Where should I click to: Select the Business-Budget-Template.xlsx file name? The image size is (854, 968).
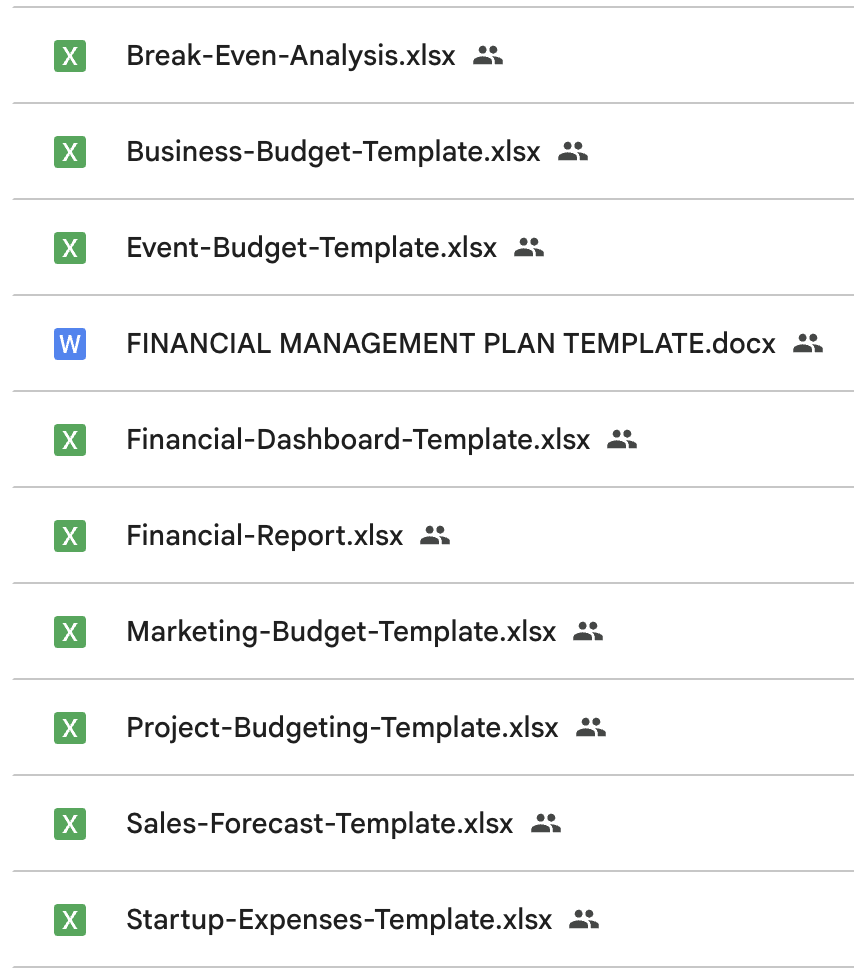[333, 152]
